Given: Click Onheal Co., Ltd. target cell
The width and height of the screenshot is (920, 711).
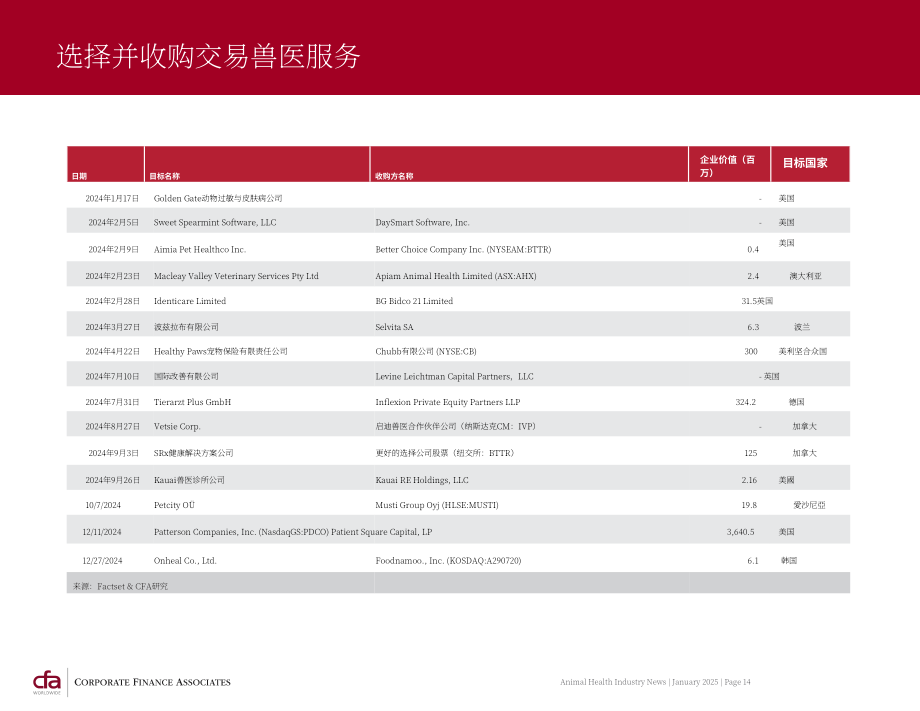Looking at the screenshot, I should [x=185, y=561].
